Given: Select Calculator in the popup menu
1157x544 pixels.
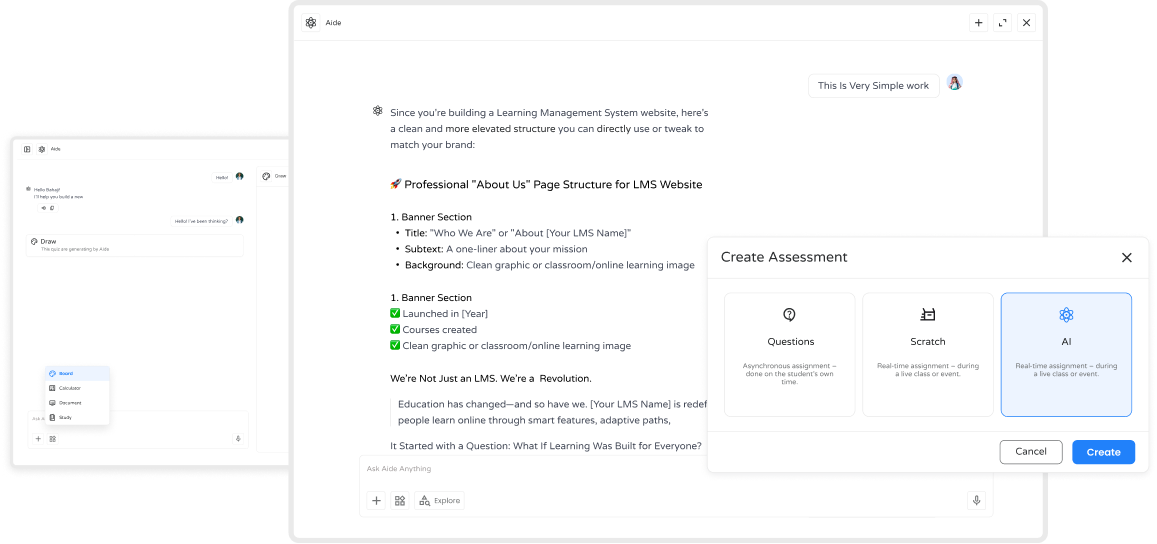Looking at the screenshot, I should tap(69, 388).
